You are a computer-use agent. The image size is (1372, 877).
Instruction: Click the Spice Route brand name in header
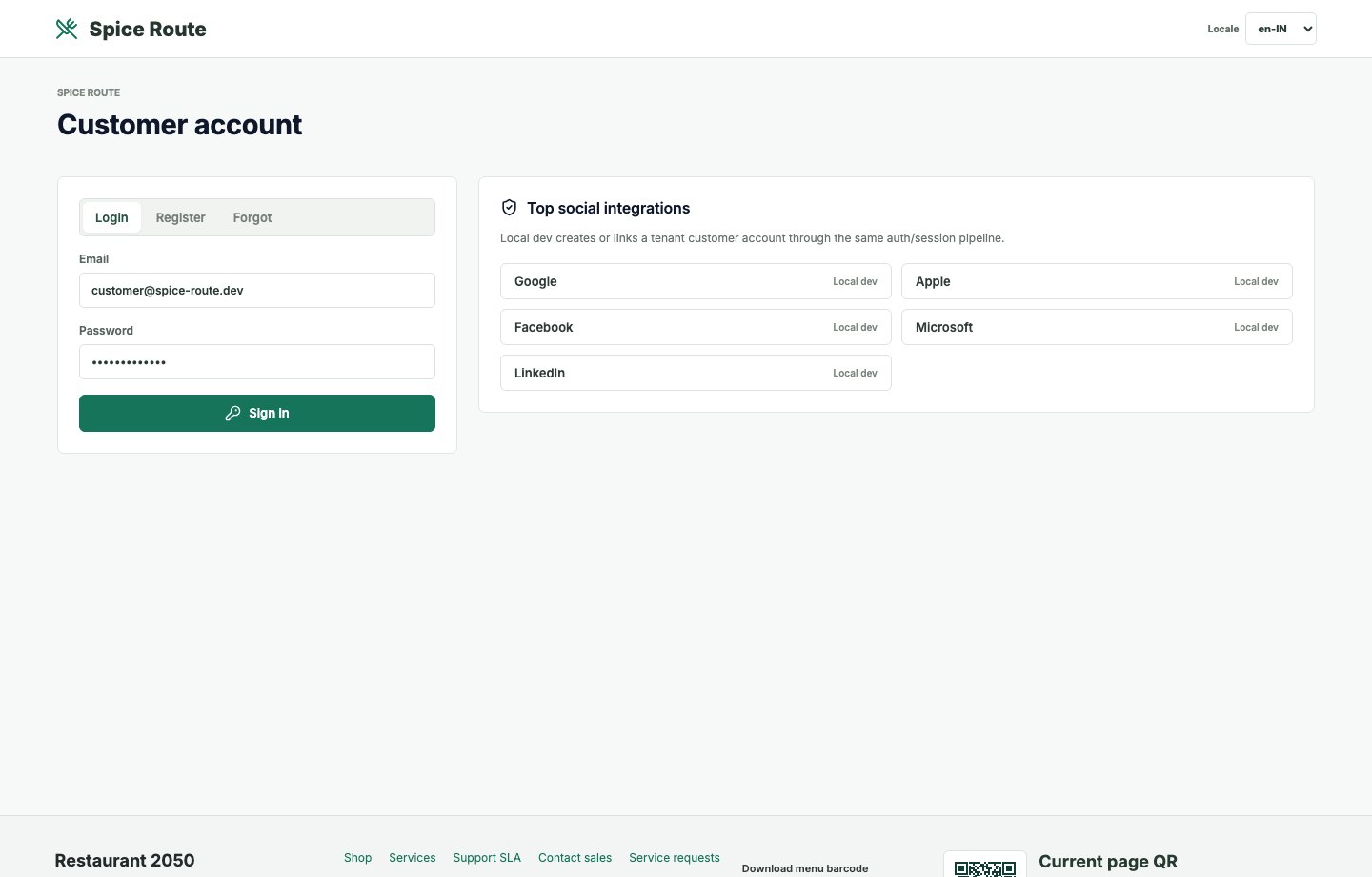[x=148, y=29]
